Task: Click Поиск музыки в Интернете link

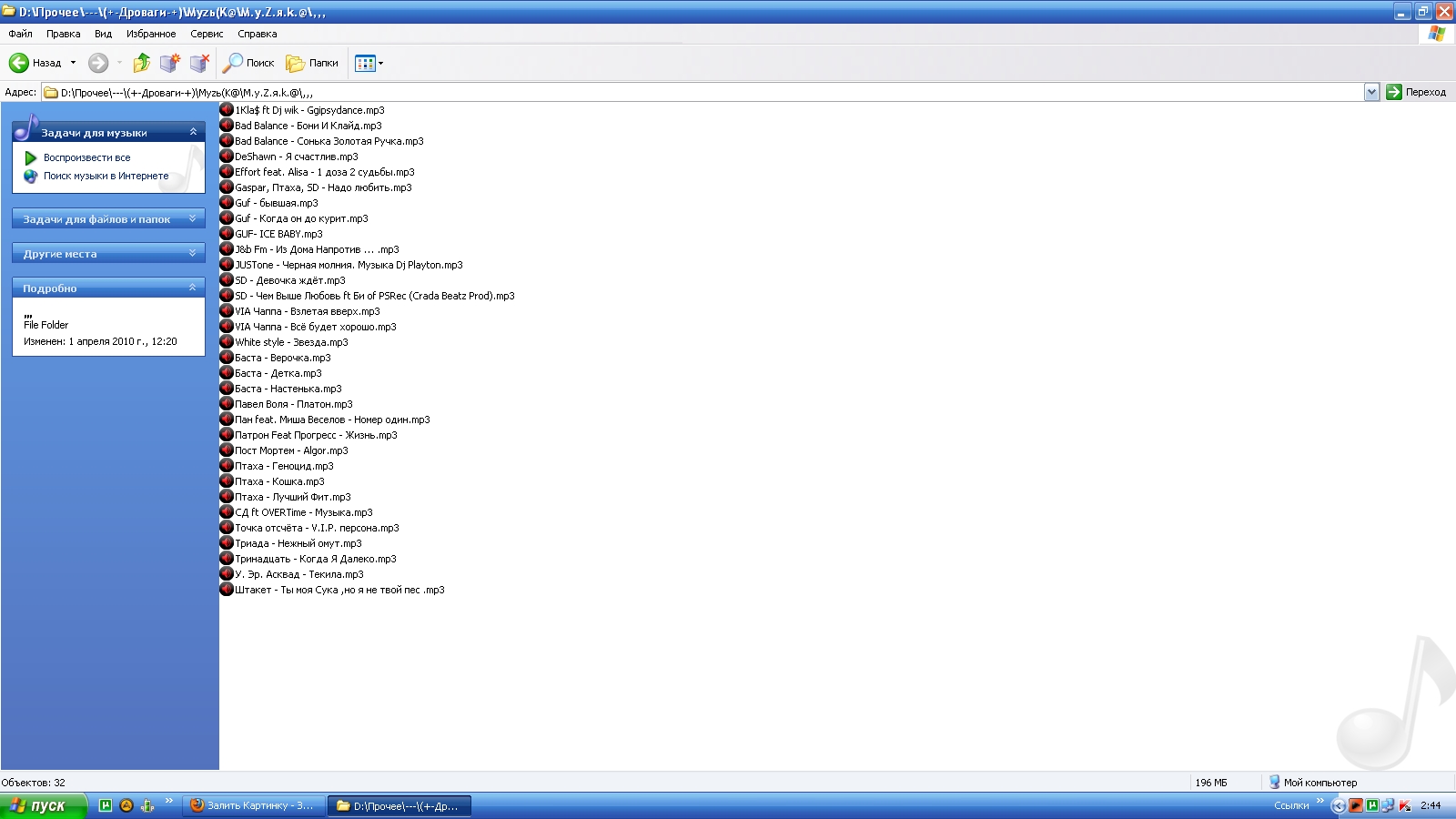Action: pyautogui.click(x=106, y=176)
